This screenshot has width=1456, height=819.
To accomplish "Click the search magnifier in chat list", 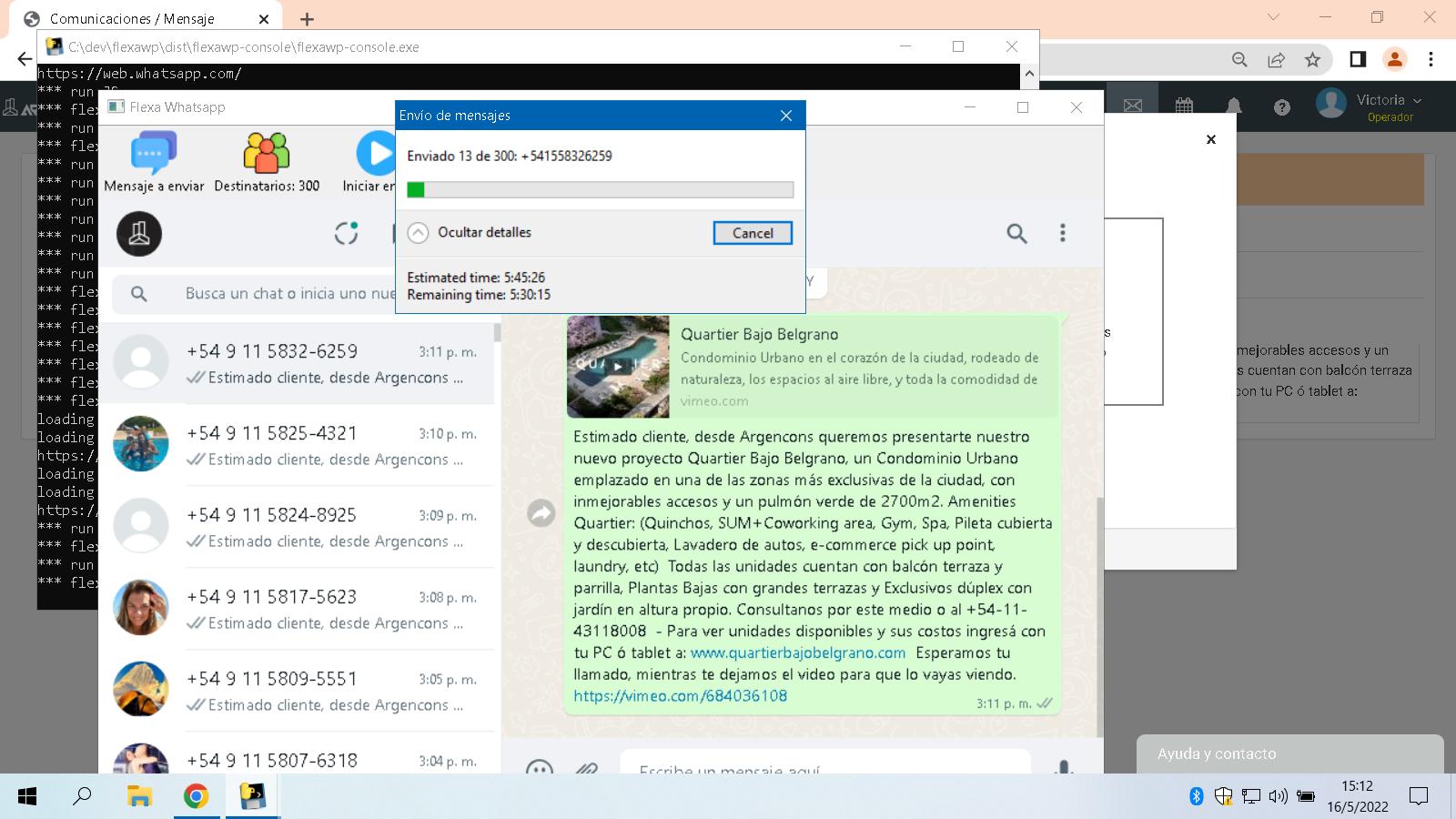I will click(138, 294).
